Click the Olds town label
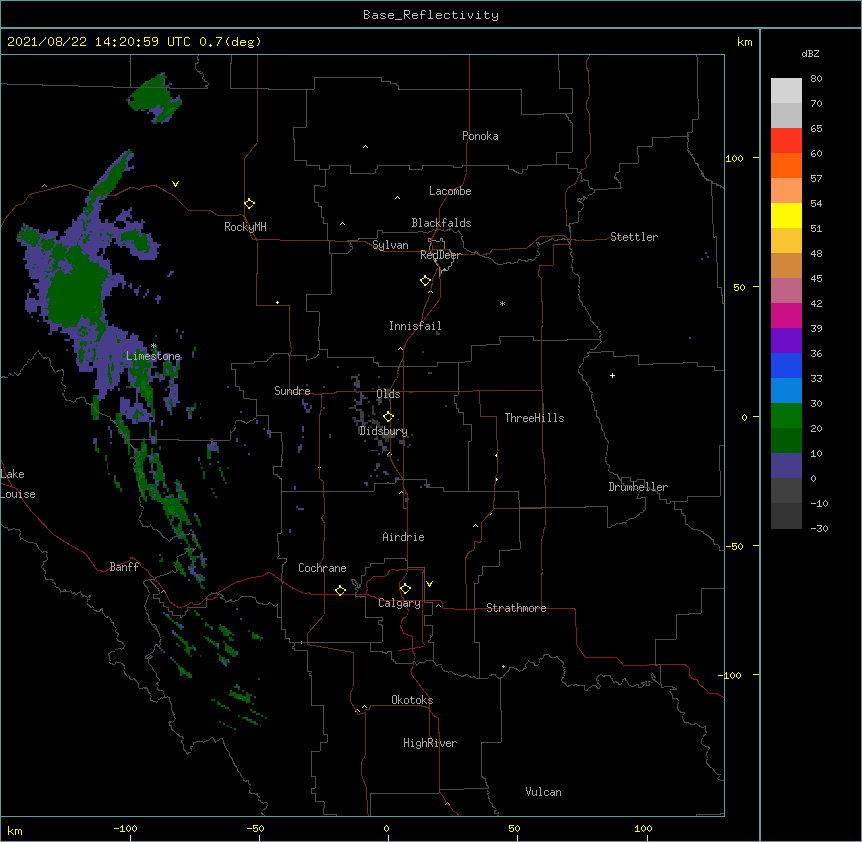 388,394
